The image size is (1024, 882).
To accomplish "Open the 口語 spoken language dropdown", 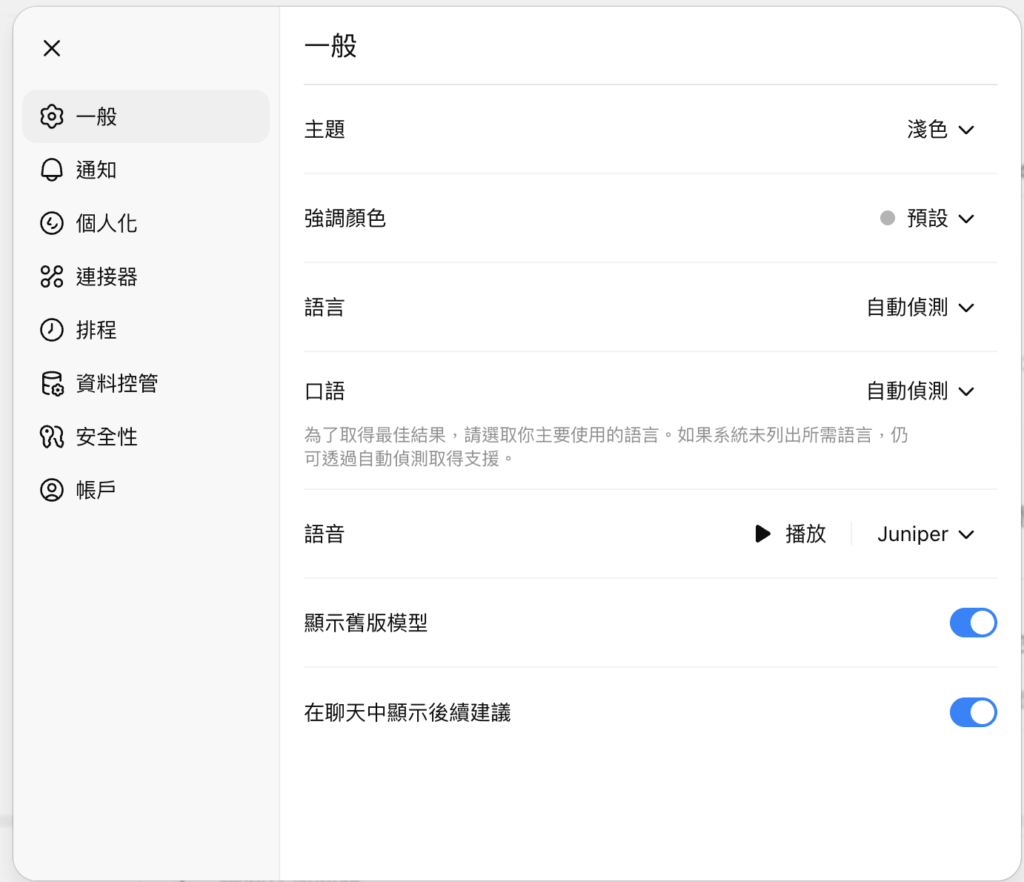I will click(x=920, y=391).
